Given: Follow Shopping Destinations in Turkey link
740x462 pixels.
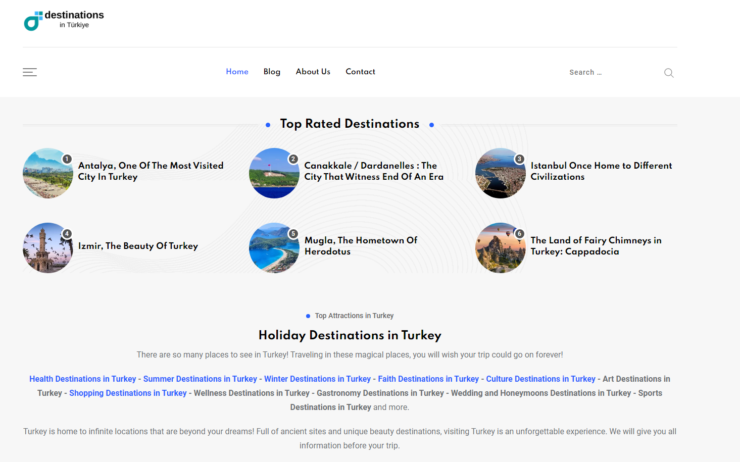Looking at the screenshot, I should (128, 393).
